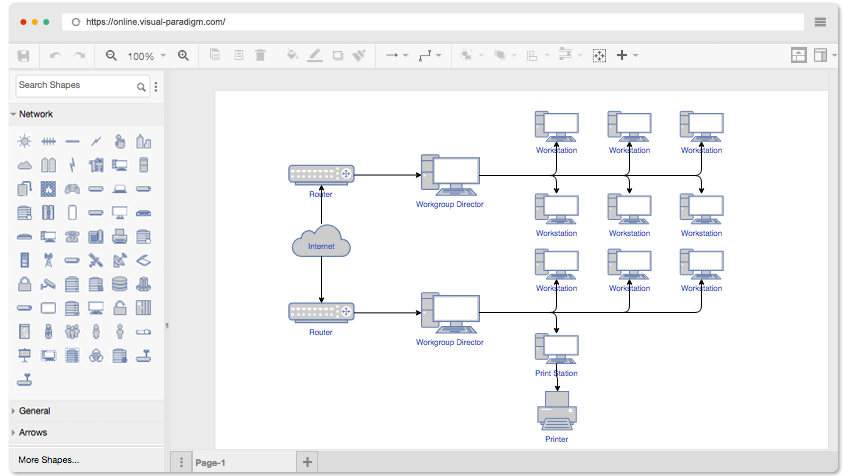Select the biohazard shape in Network palette
This screenshot has height=476, width=848.
point(96,355)
